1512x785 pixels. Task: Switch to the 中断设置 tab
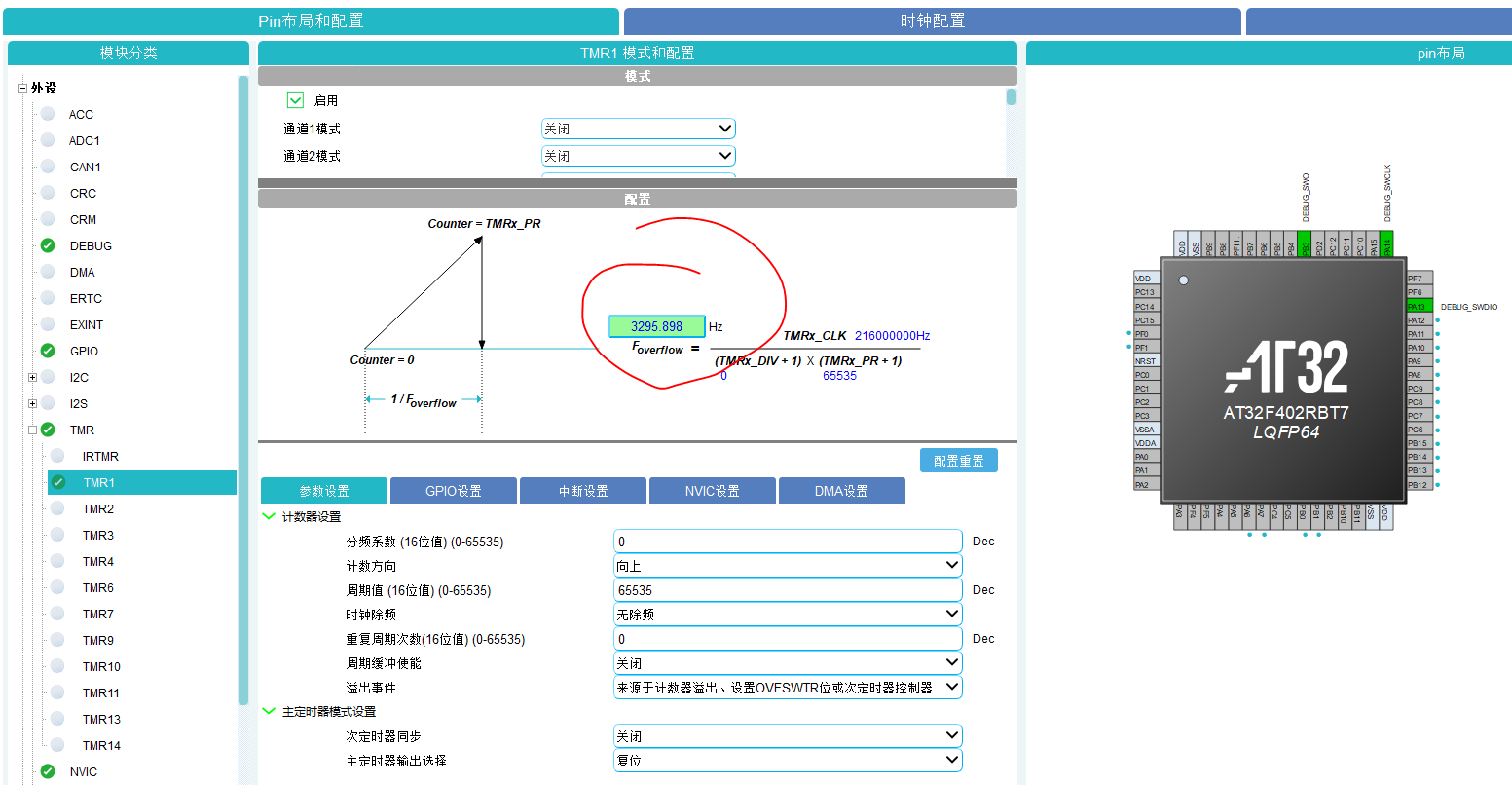(582, 490)
